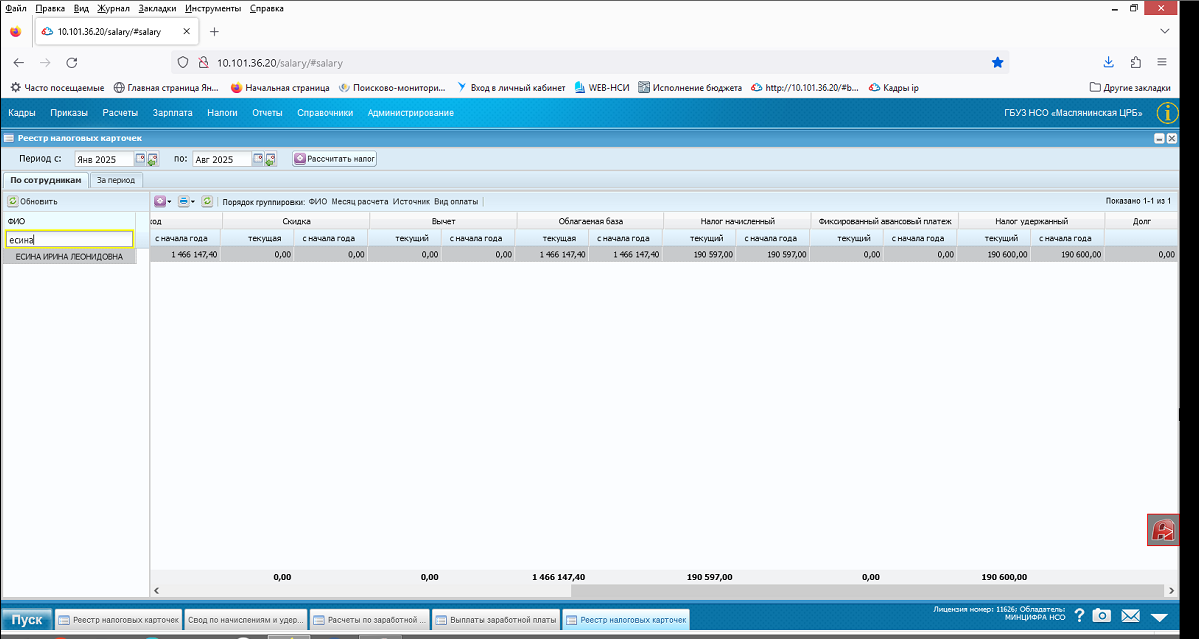Image resolution: width=1199 pixels, height=639 pixels.
Task: Open the Налоги menu
Action: click(x=223, y=113)
